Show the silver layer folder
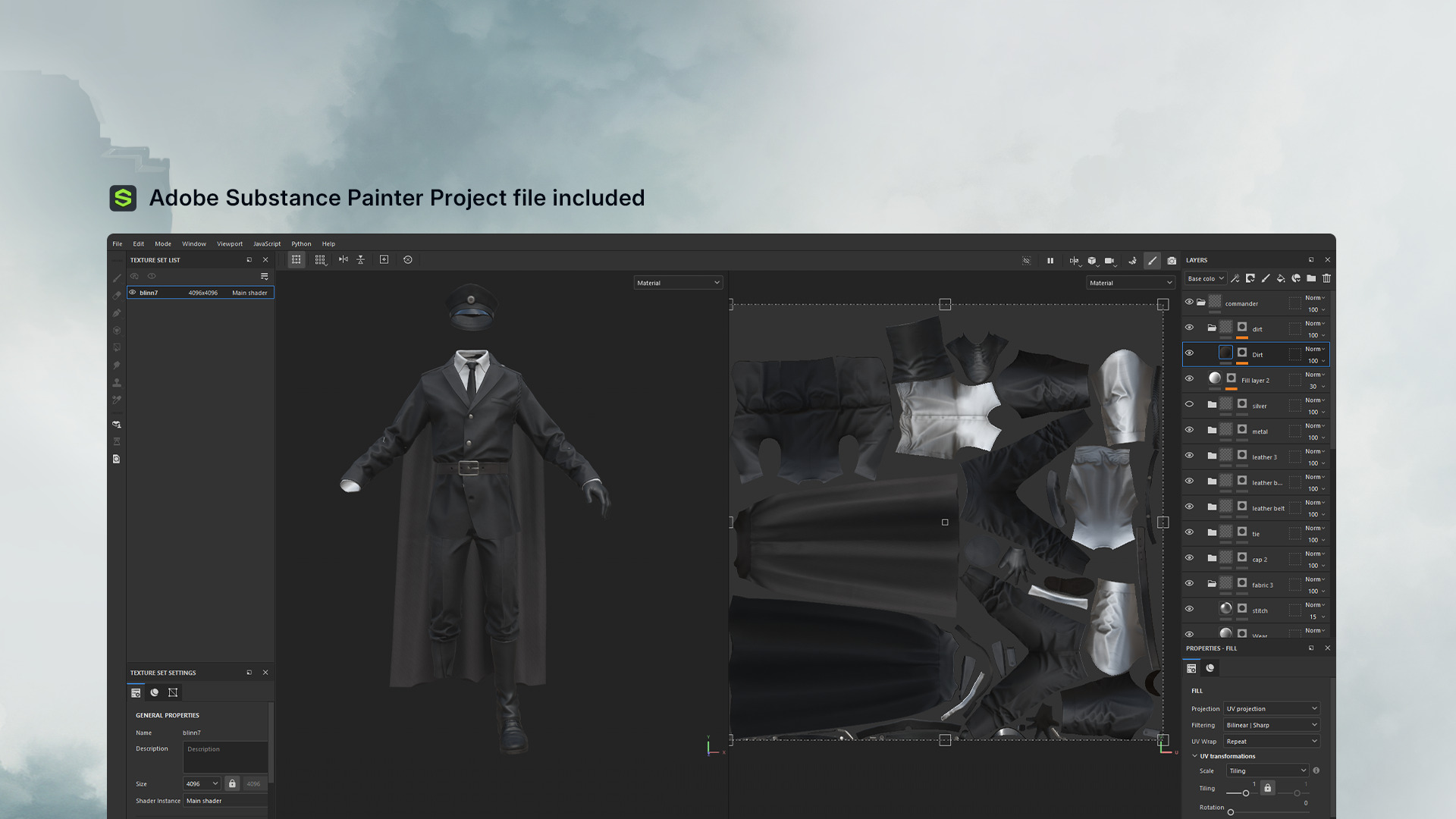1456x819 pixels. tap(1189, 405)
